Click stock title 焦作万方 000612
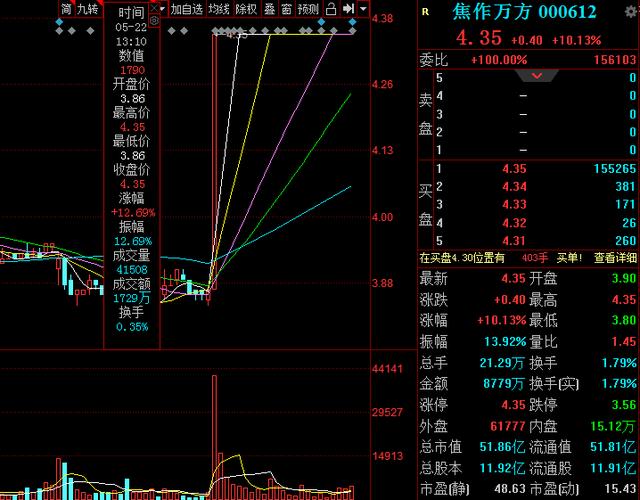 (524, 11)
